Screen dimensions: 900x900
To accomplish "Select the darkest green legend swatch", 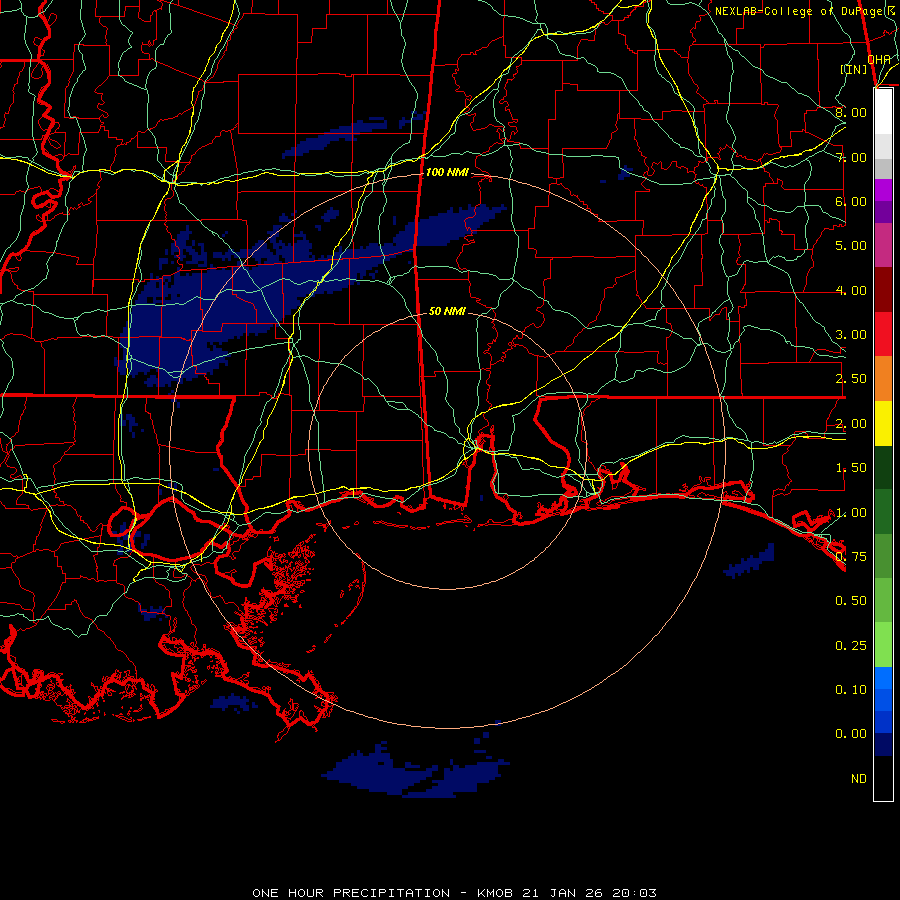I will point(883,468).
